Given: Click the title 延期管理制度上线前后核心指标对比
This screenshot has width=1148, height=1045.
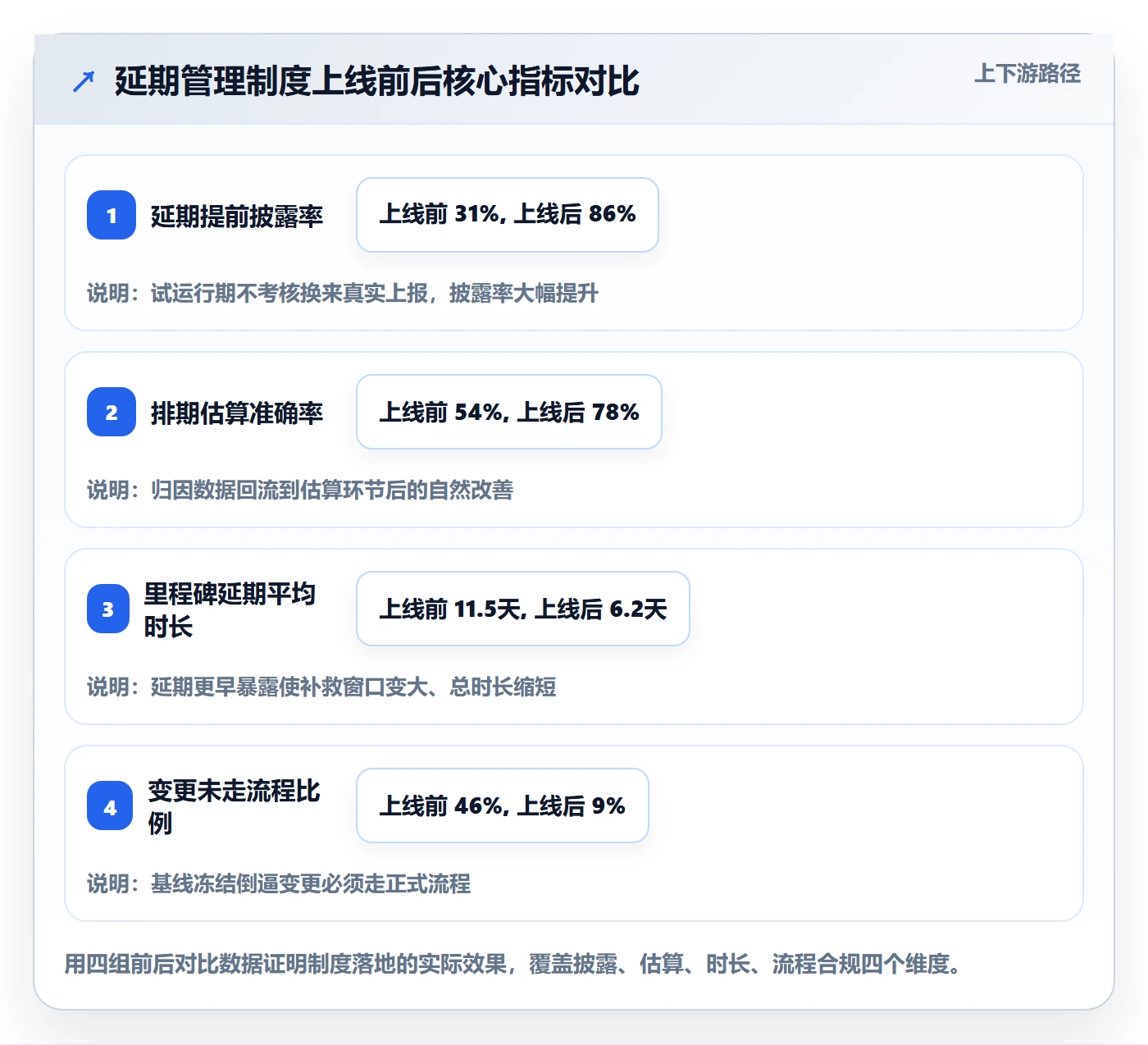Looking at the screenshot, I should coord(376,81).
